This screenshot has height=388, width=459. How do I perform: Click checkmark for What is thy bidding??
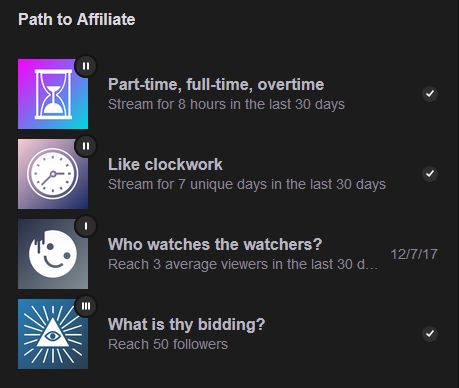[430, 334]
